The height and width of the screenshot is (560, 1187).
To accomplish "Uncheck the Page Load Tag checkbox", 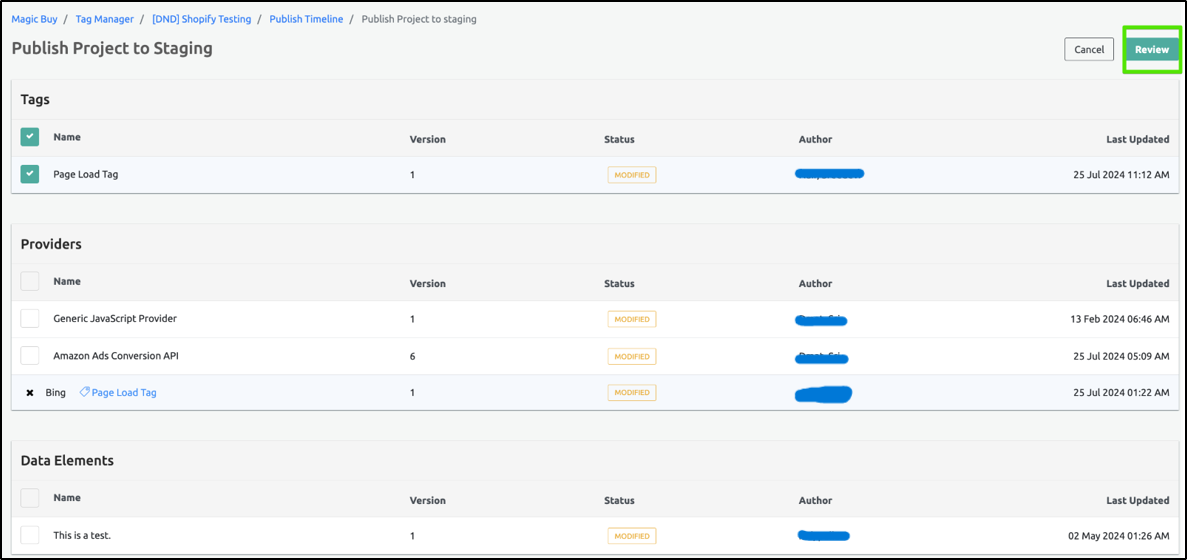I will (30, 175).
